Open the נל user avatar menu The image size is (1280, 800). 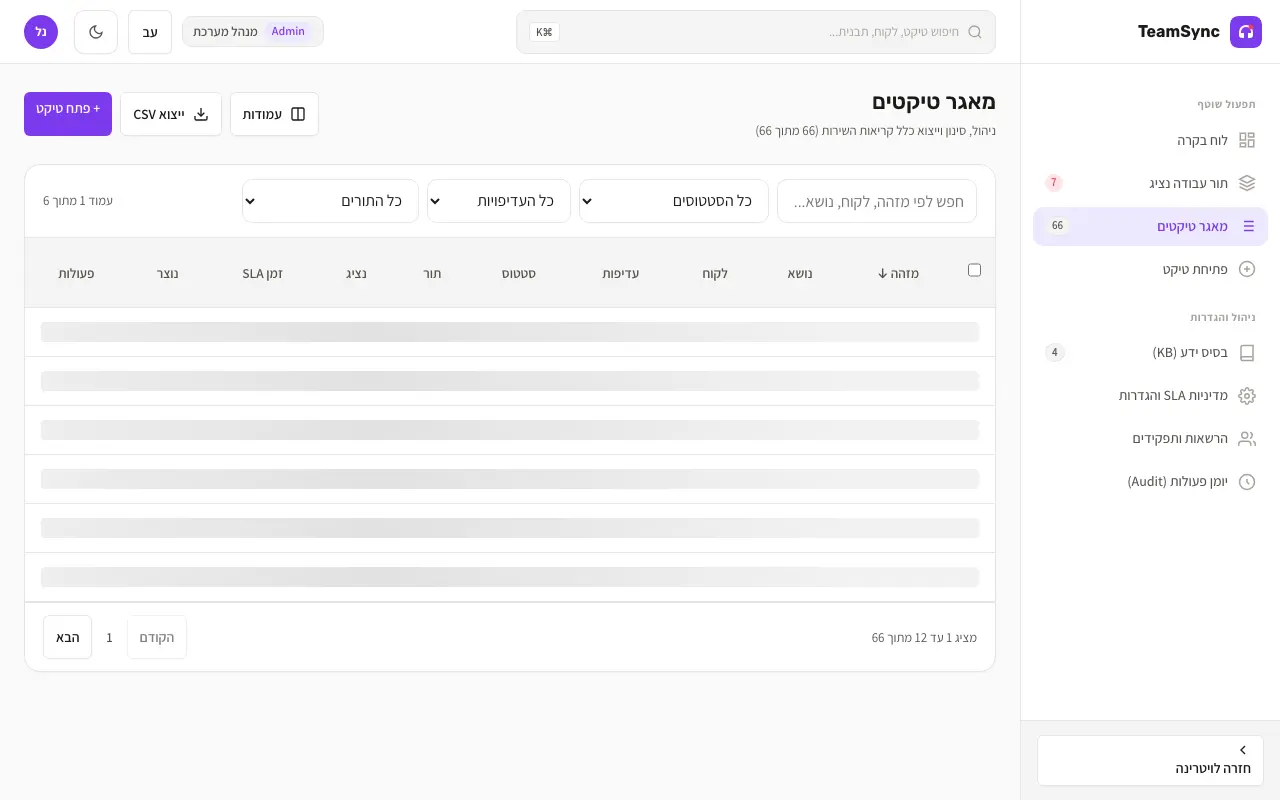pyautogui.click(x=41, y=32)
